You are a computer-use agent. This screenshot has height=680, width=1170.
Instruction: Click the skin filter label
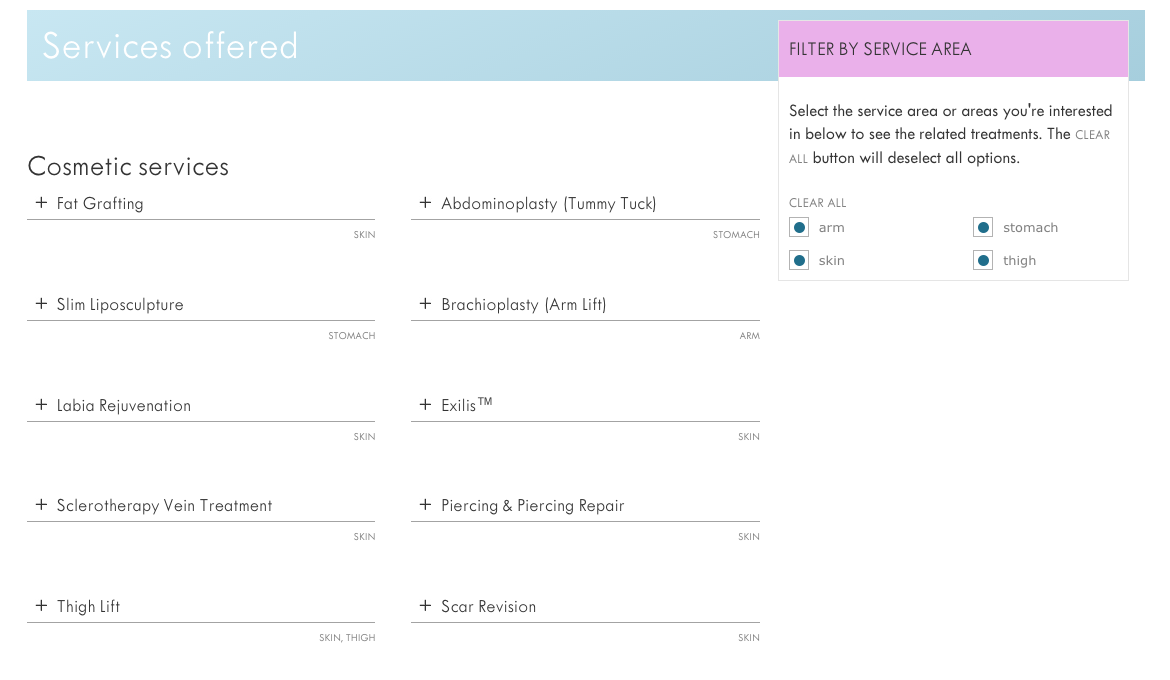[x=831, y=261]
